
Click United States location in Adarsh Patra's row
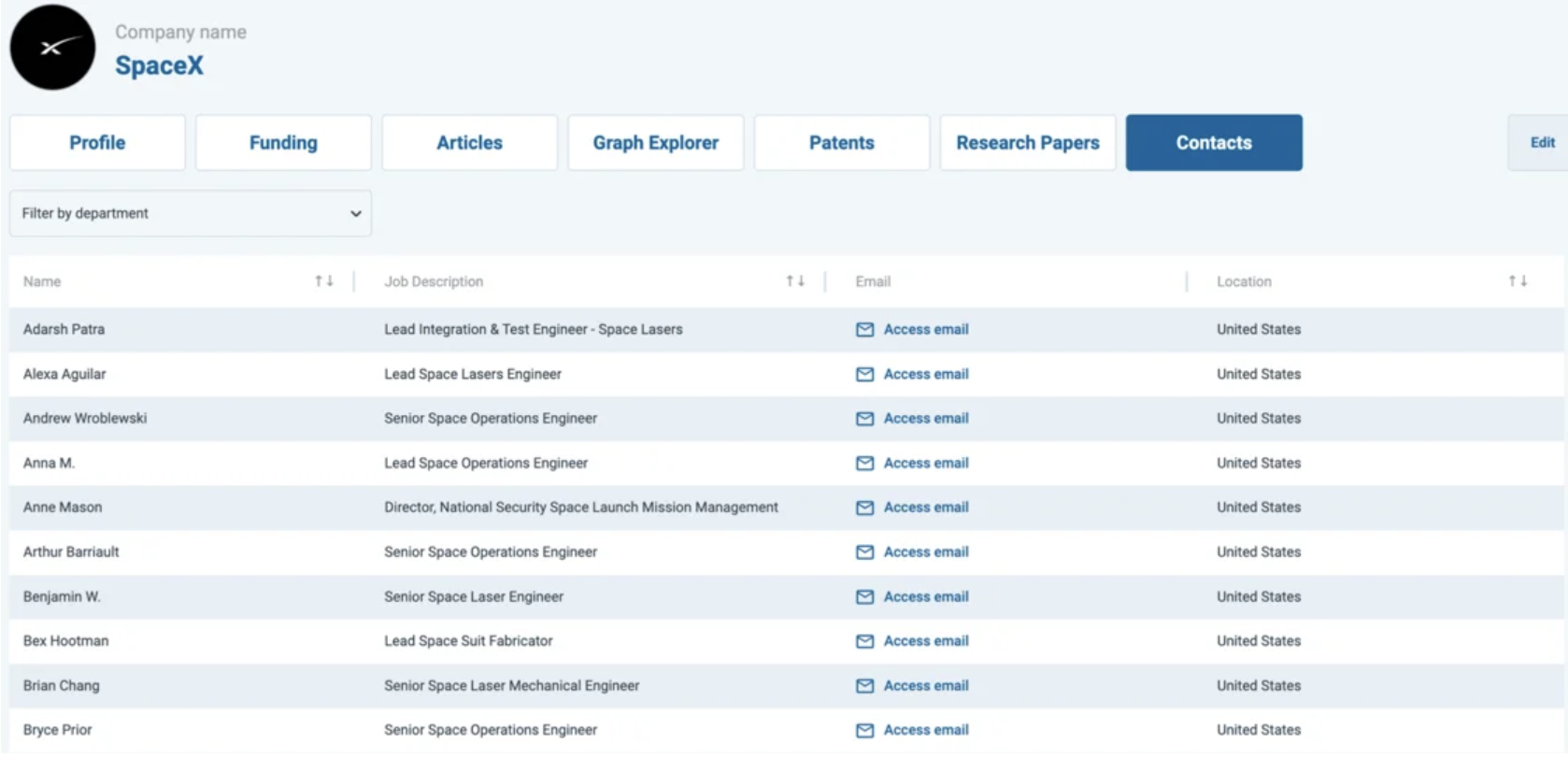pos(1259,330)
